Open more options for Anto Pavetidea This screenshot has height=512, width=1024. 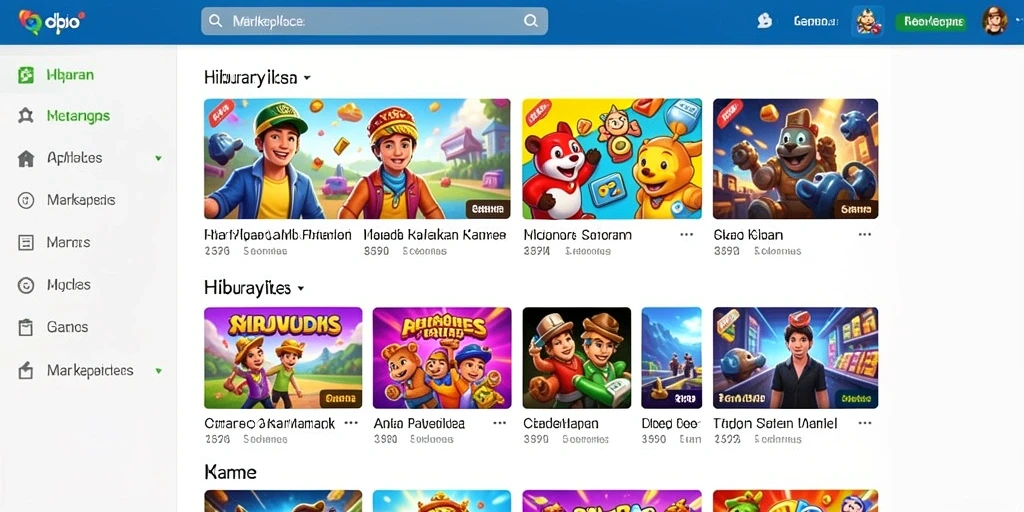[x=500, y=423]
